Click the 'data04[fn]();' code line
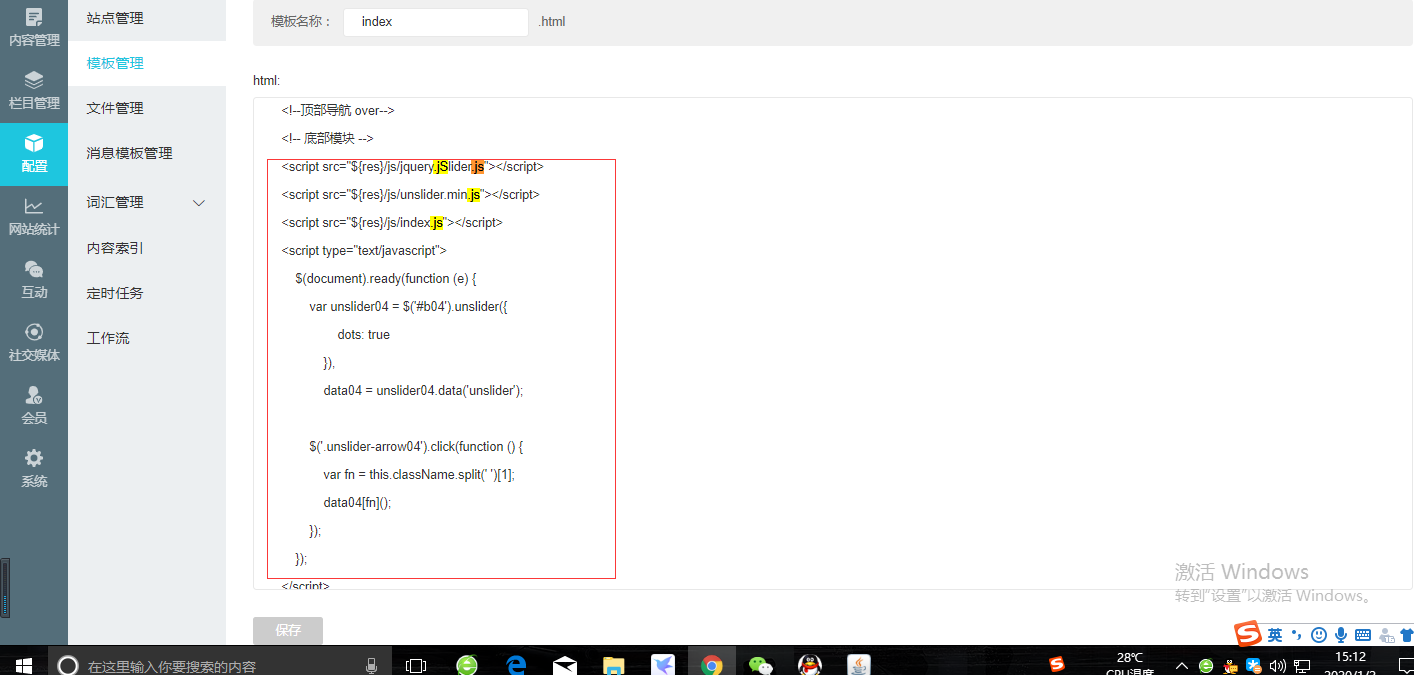The image size is (1414, 675). [357, 503]
